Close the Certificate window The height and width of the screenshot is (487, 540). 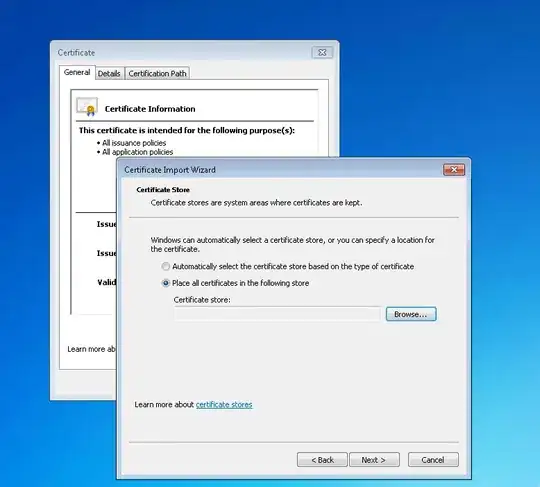pyautogui.click(x=322, y=52)
